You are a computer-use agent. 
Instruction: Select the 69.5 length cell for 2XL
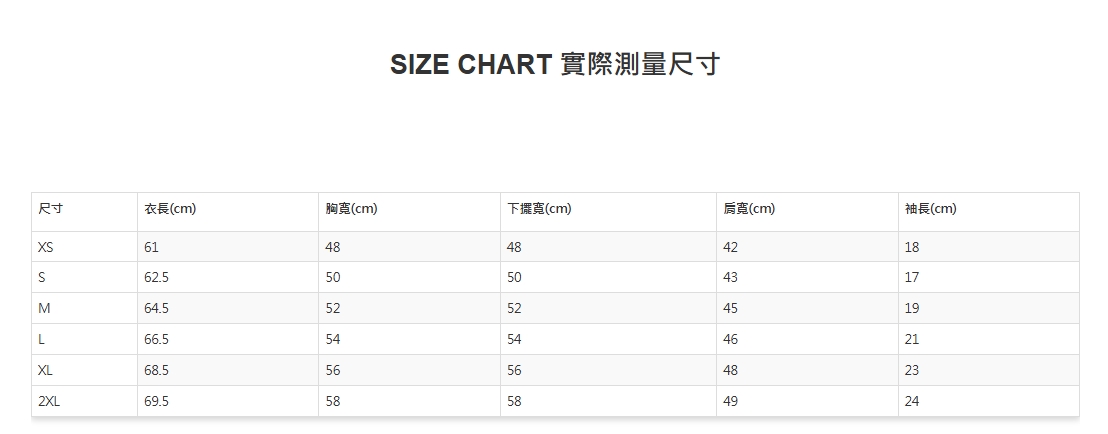click(x=157, y=401)
